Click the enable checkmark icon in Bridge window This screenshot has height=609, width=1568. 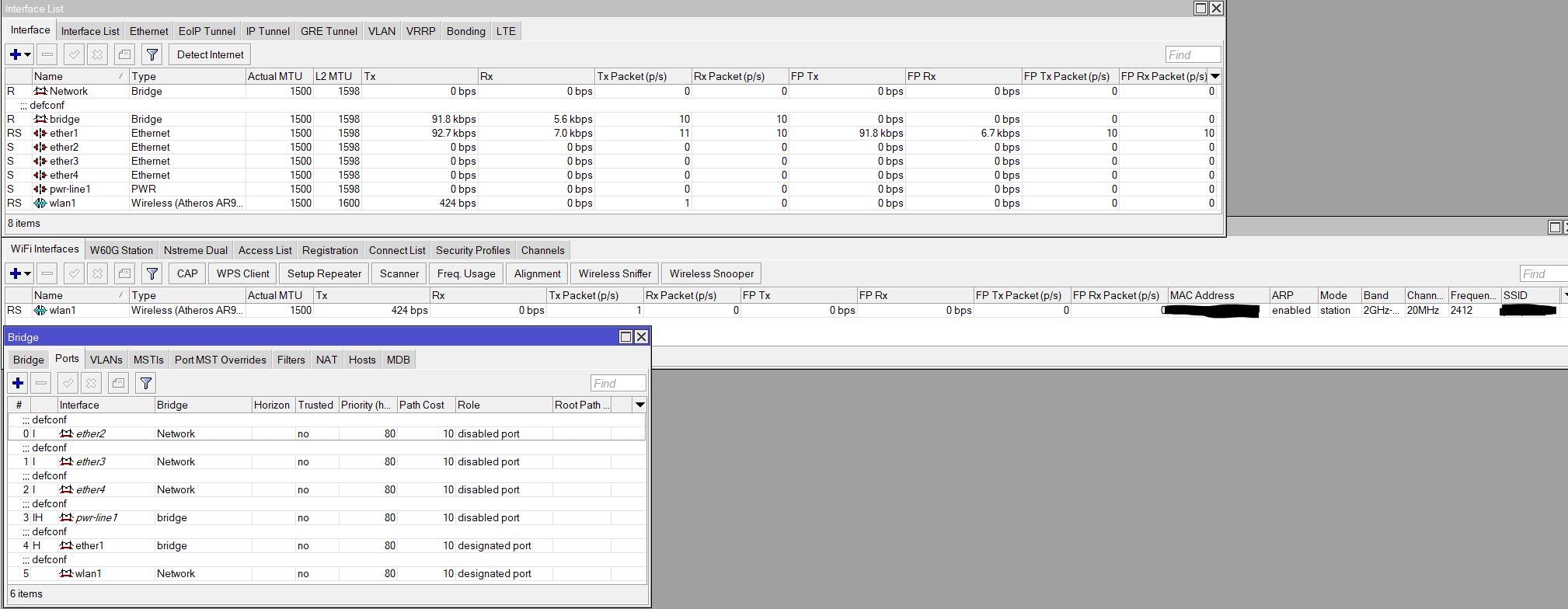pyautogui.click(x=68, y=383)
